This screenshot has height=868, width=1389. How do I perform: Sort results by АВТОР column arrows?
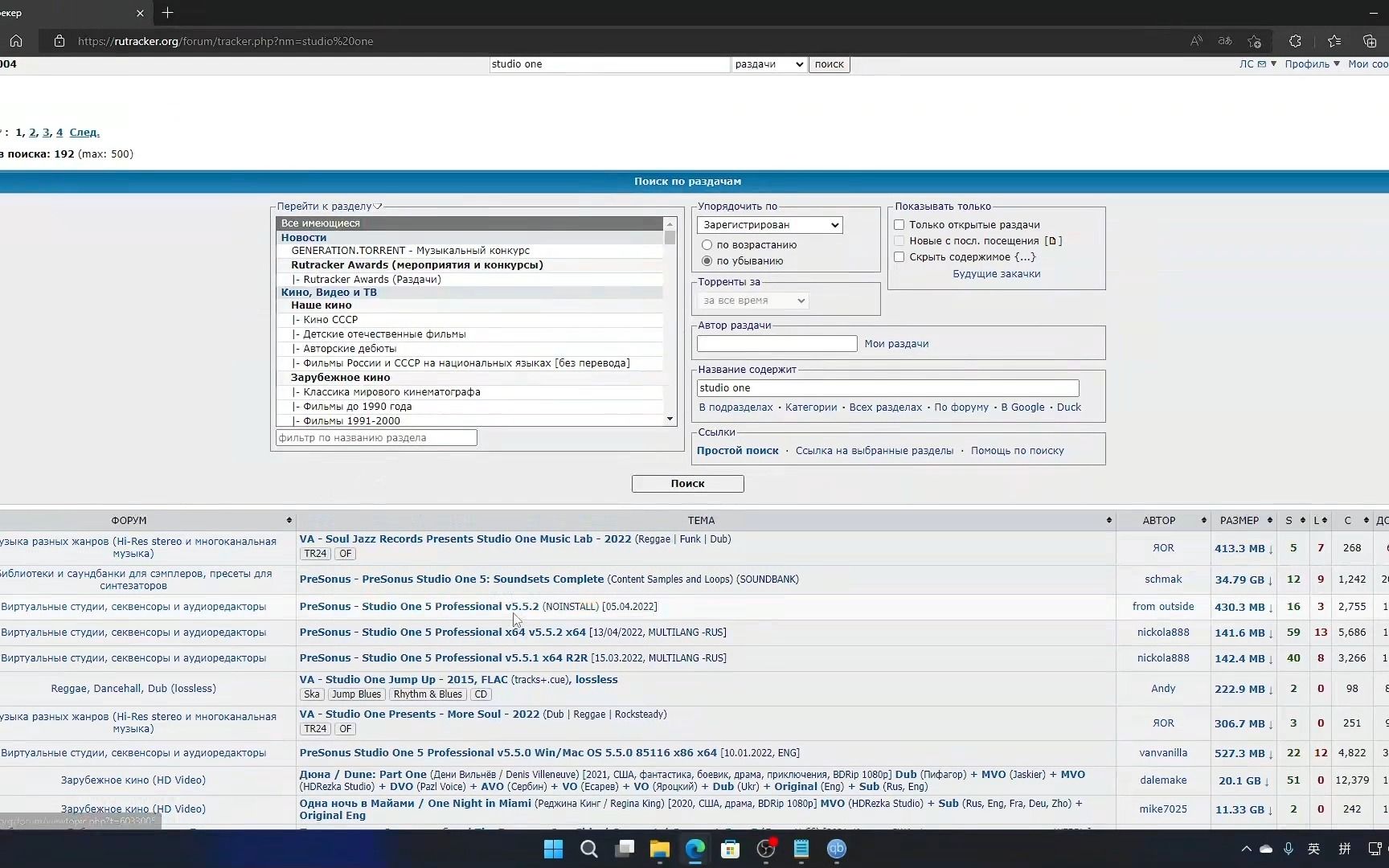1203,520
